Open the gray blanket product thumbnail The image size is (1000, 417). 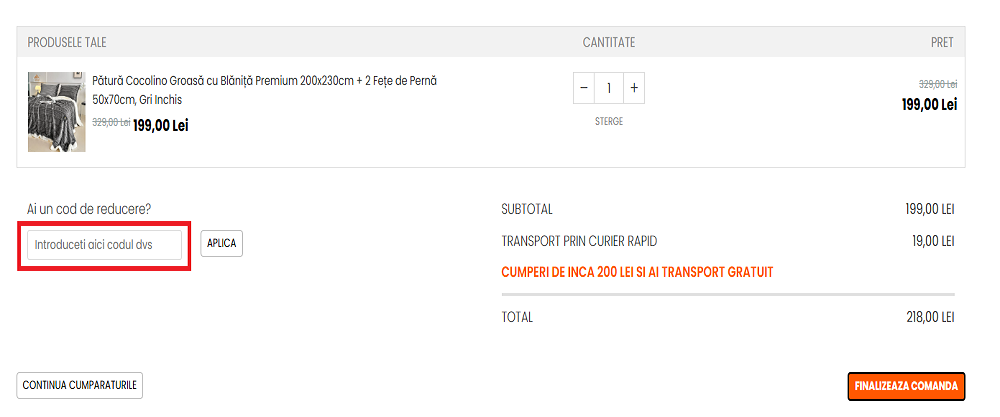tap(56, 111)
